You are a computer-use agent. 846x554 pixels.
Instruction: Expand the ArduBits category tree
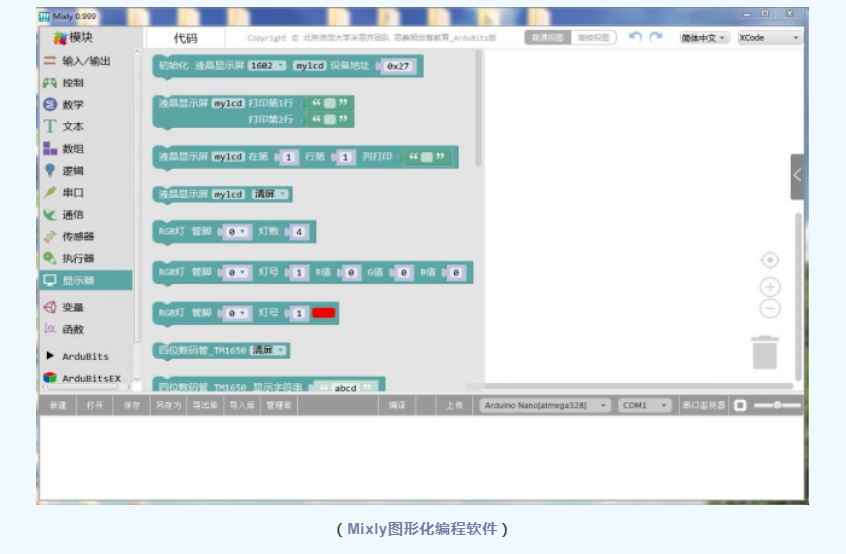point(50,356)
